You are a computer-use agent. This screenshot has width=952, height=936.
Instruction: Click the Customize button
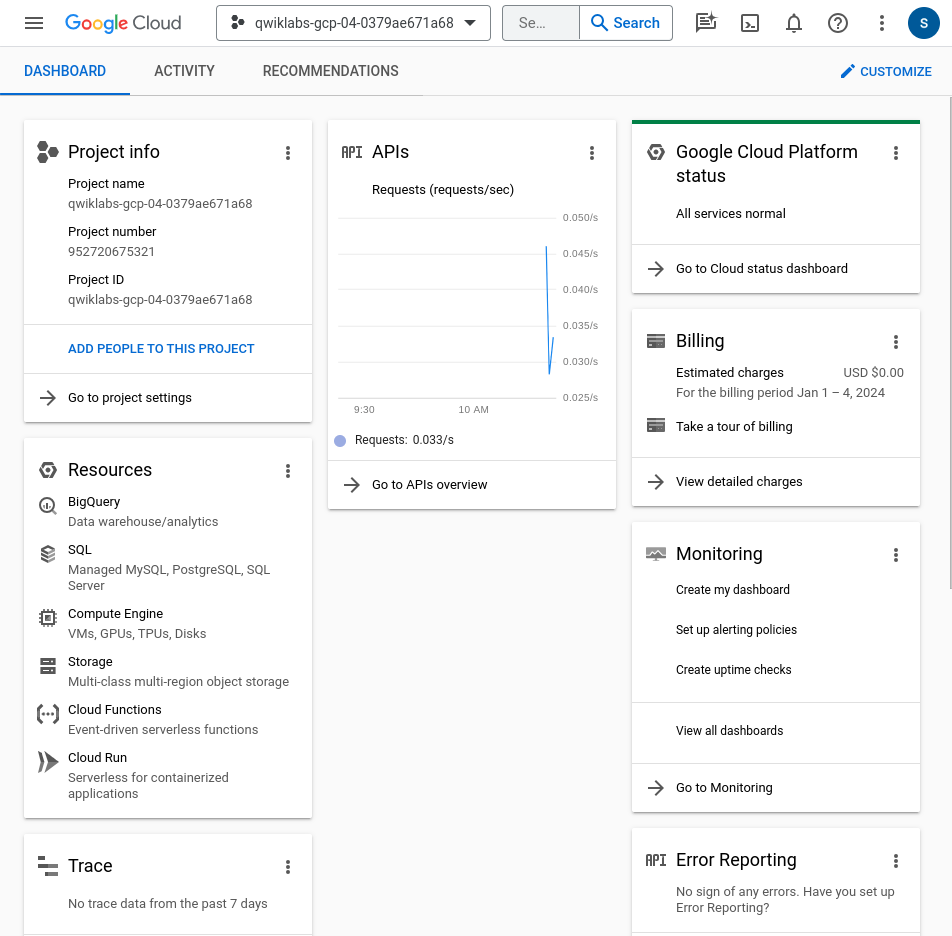pyautogui.click(x=886, y=72)
